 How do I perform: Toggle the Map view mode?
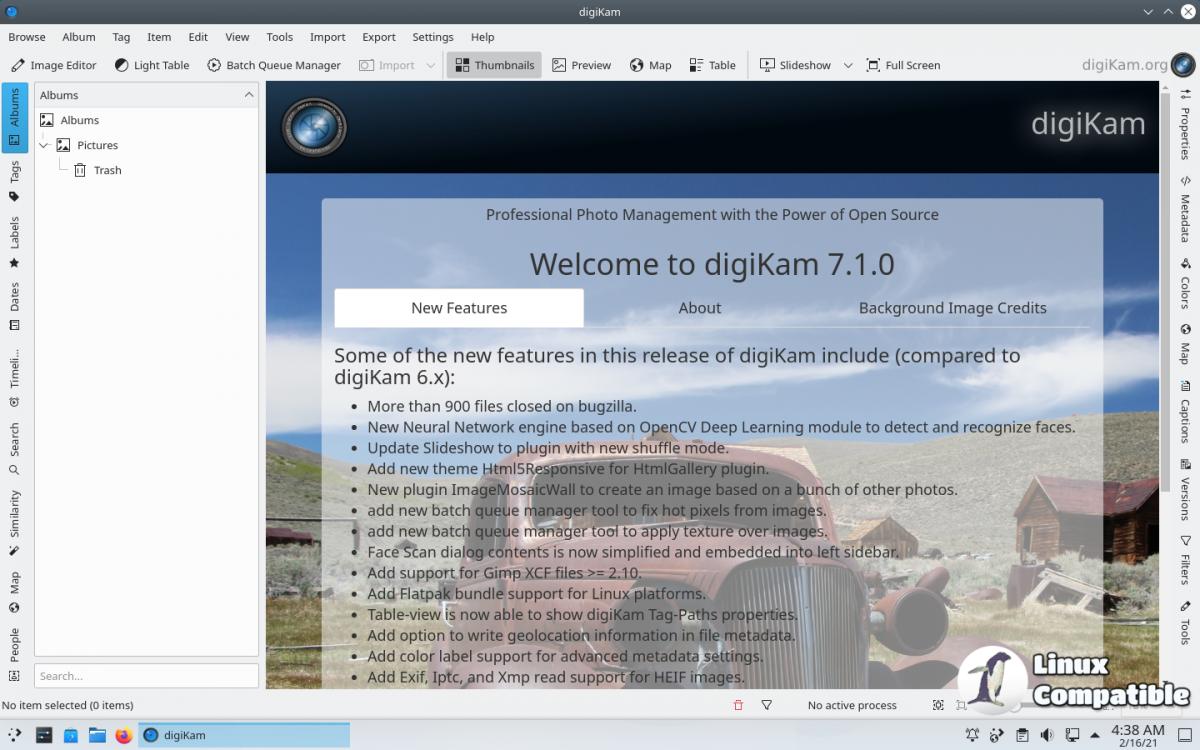click(x=650, y=65)
